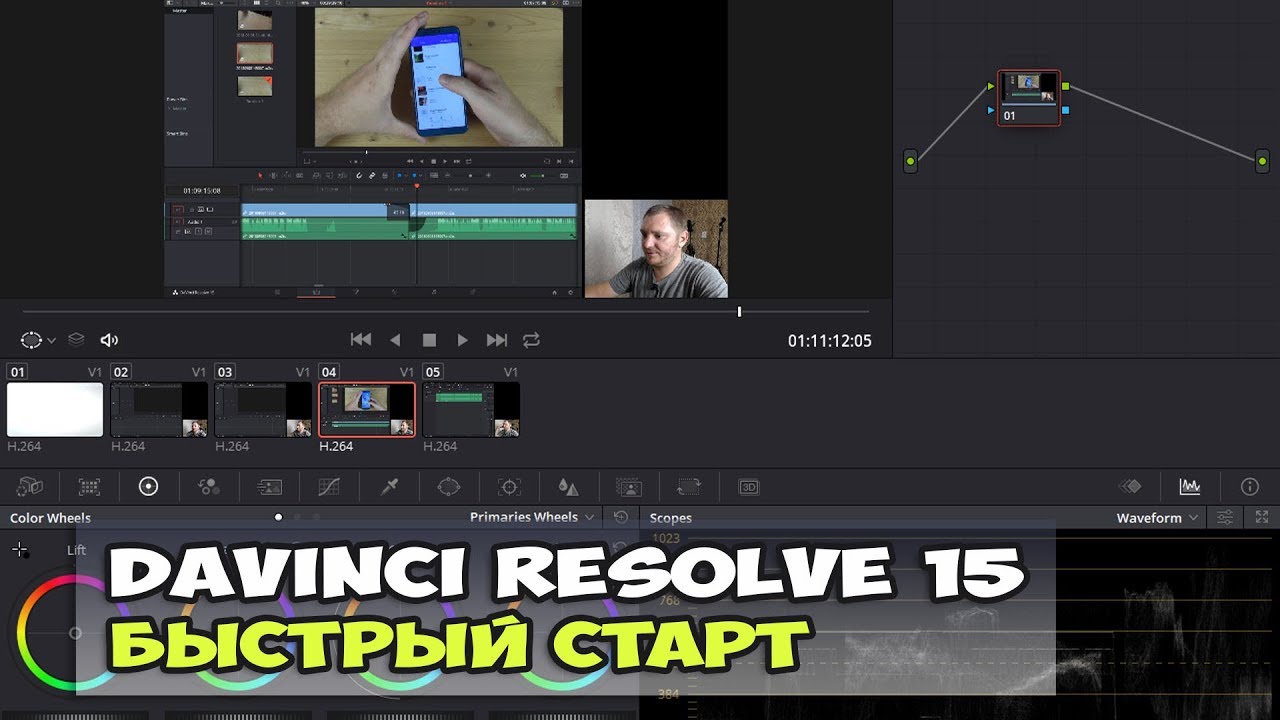This screenshot has width=1280, height=720.
Task: Click the H.264 label under clip 04
Action: click(x=336, y=447)
